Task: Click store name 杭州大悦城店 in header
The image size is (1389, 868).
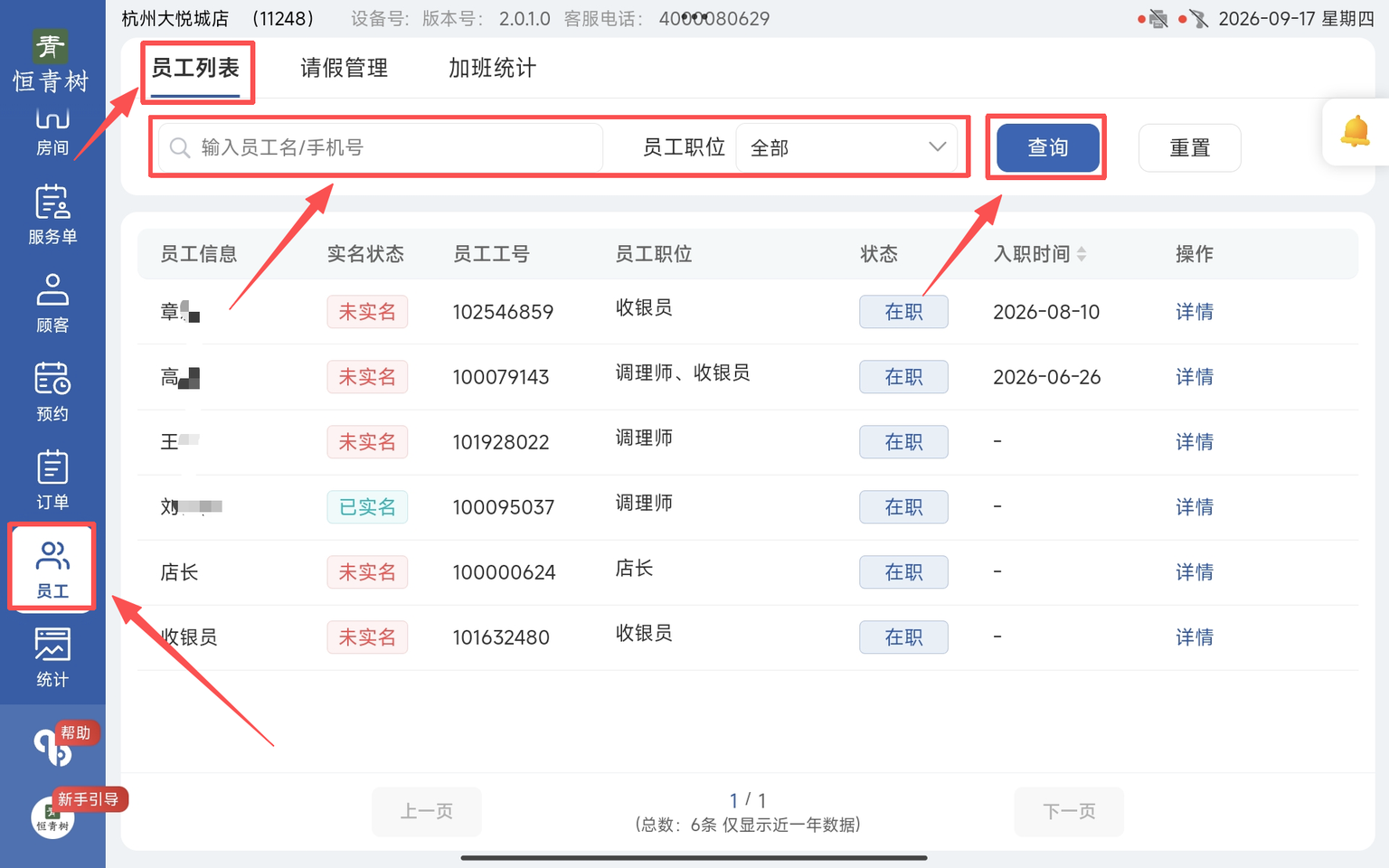Action: pyautogui.click(x=175, y=19)
